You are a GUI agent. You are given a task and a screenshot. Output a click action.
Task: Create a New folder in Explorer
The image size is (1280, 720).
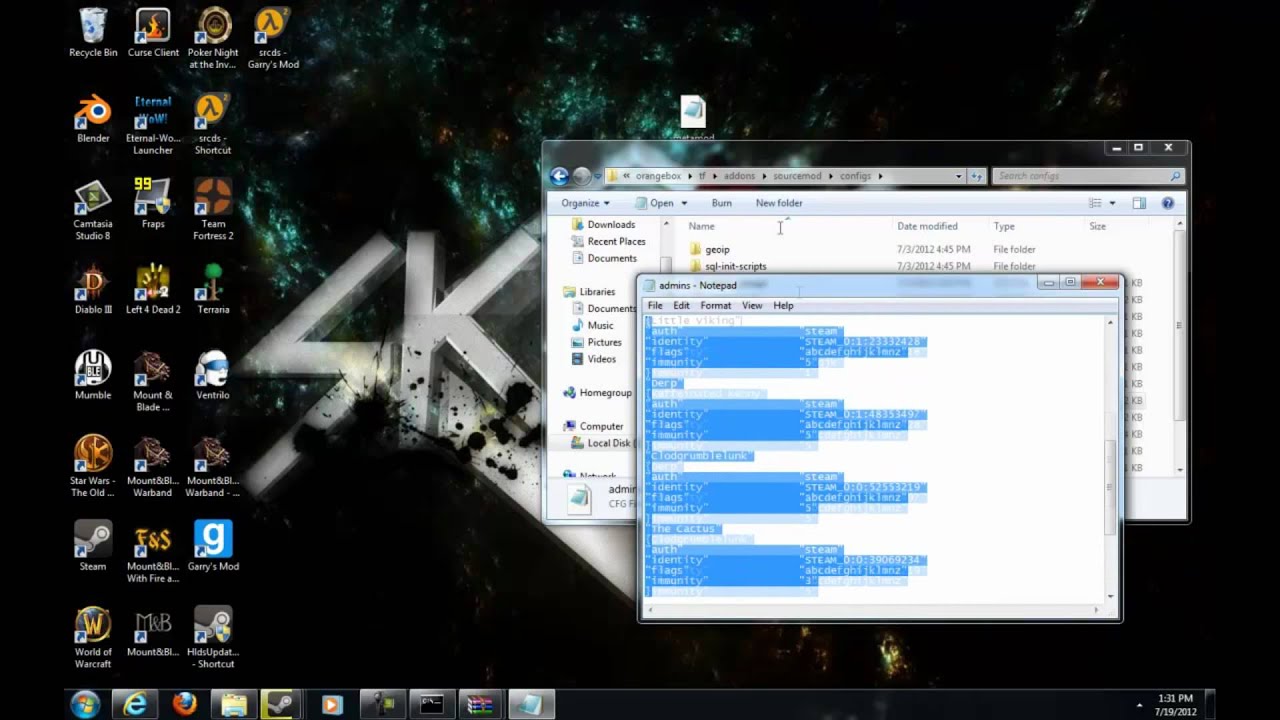pyautogui.click(x=779, y=203)
